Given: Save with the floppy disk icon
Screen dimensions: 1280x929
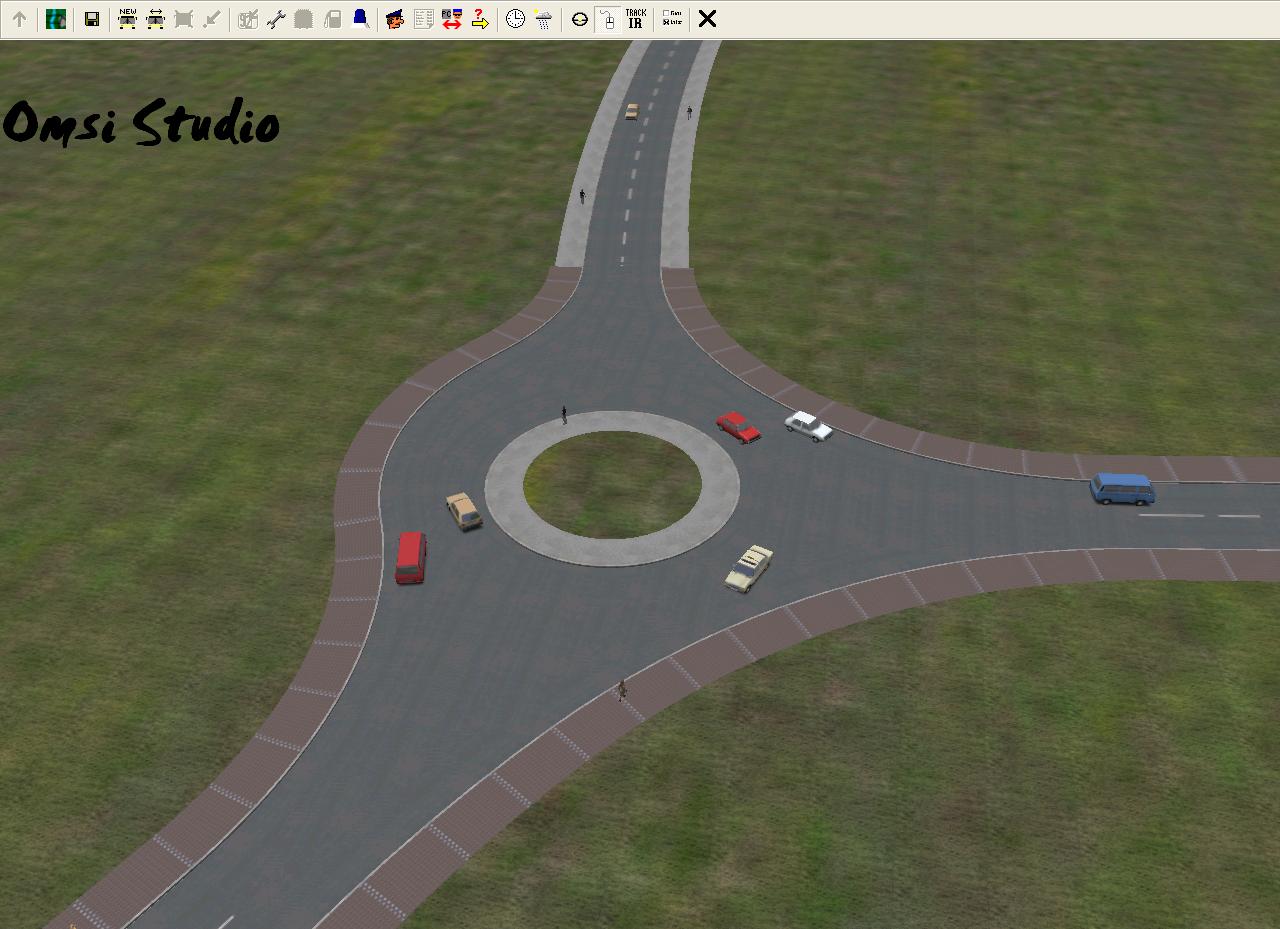Looking at the screenshot, I should point(92,19).
